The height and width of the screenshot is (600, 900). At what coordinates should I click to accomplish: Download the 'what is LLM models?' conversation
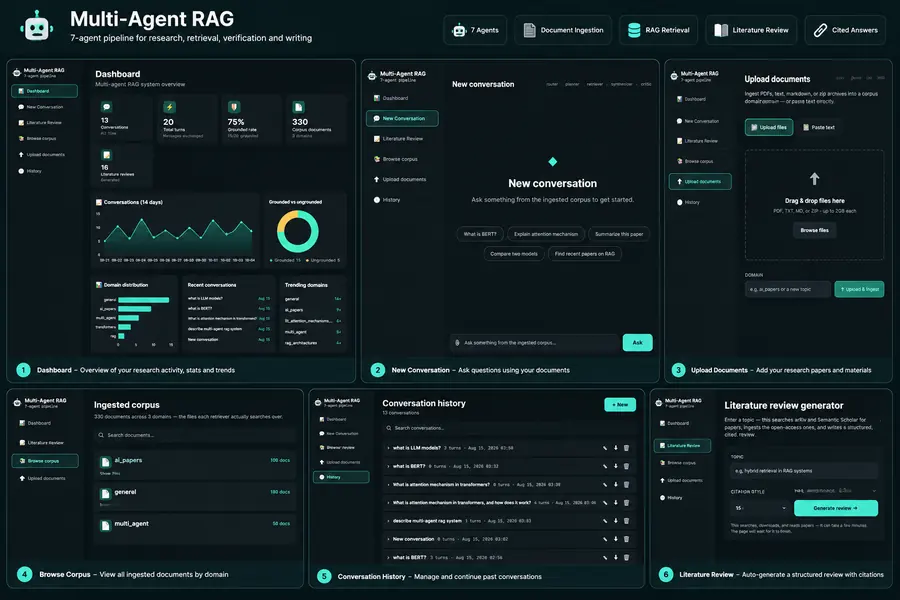pyautogui.click(x=616, y=448)
